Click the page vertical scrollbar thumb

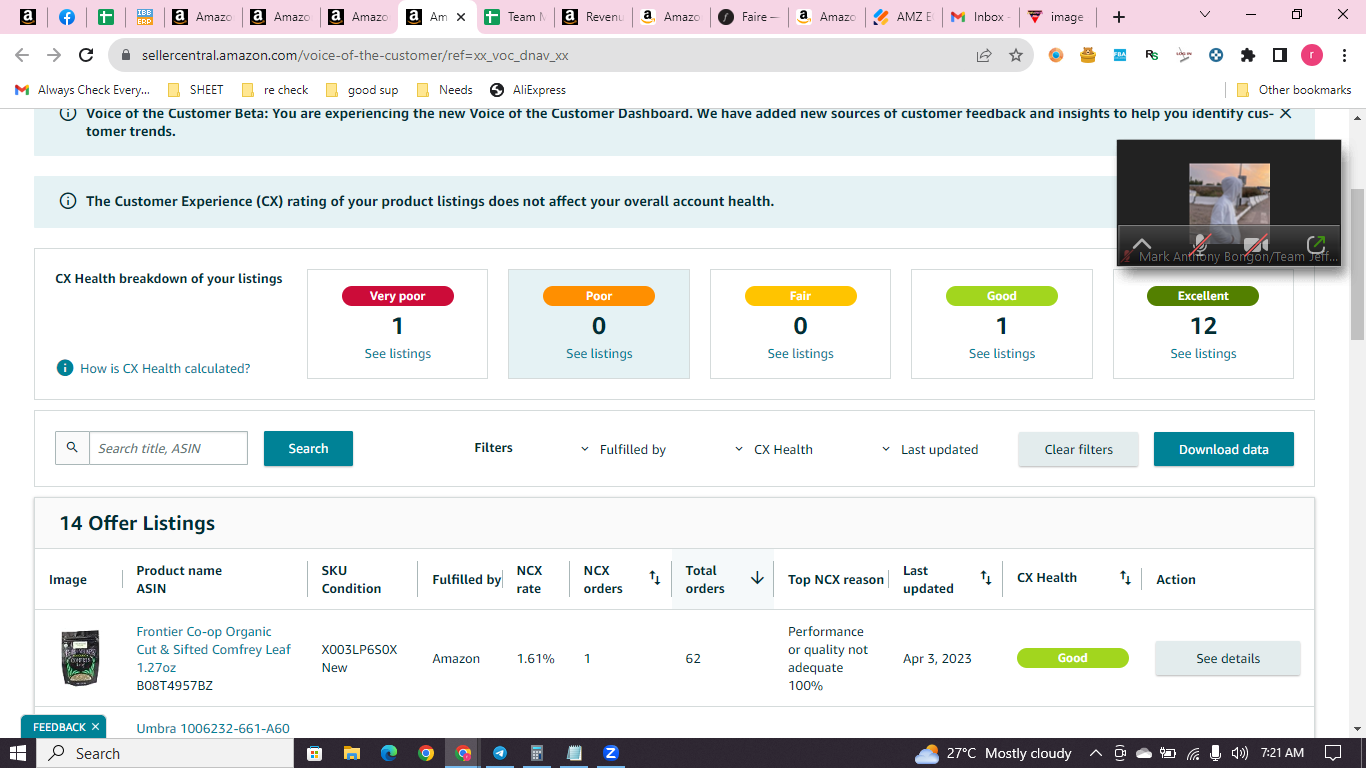coord(1357,264)
